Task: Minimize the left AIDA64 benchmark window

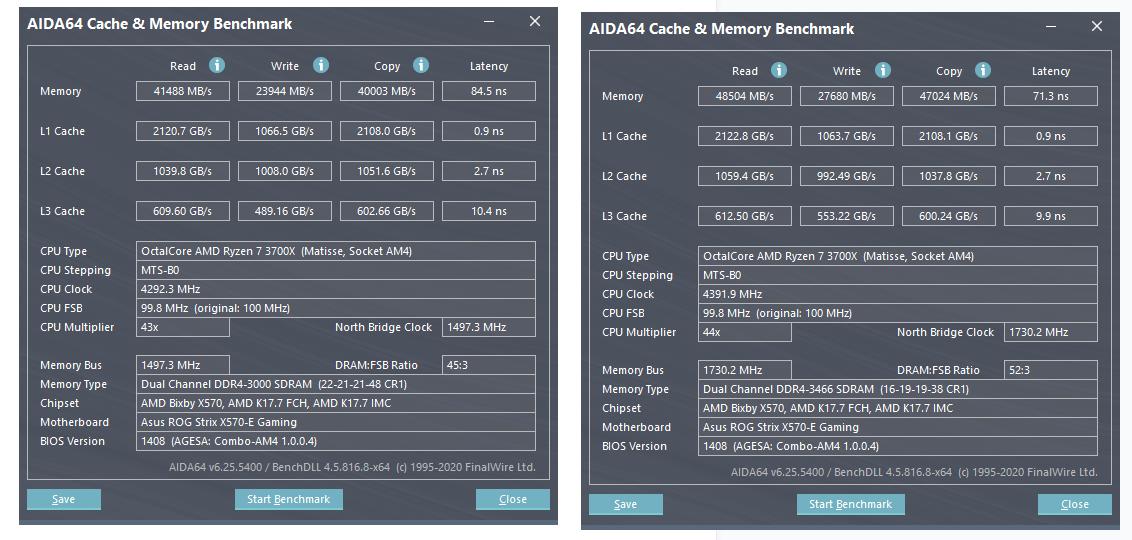Action: pyautogui.click(x=489, y=22)
